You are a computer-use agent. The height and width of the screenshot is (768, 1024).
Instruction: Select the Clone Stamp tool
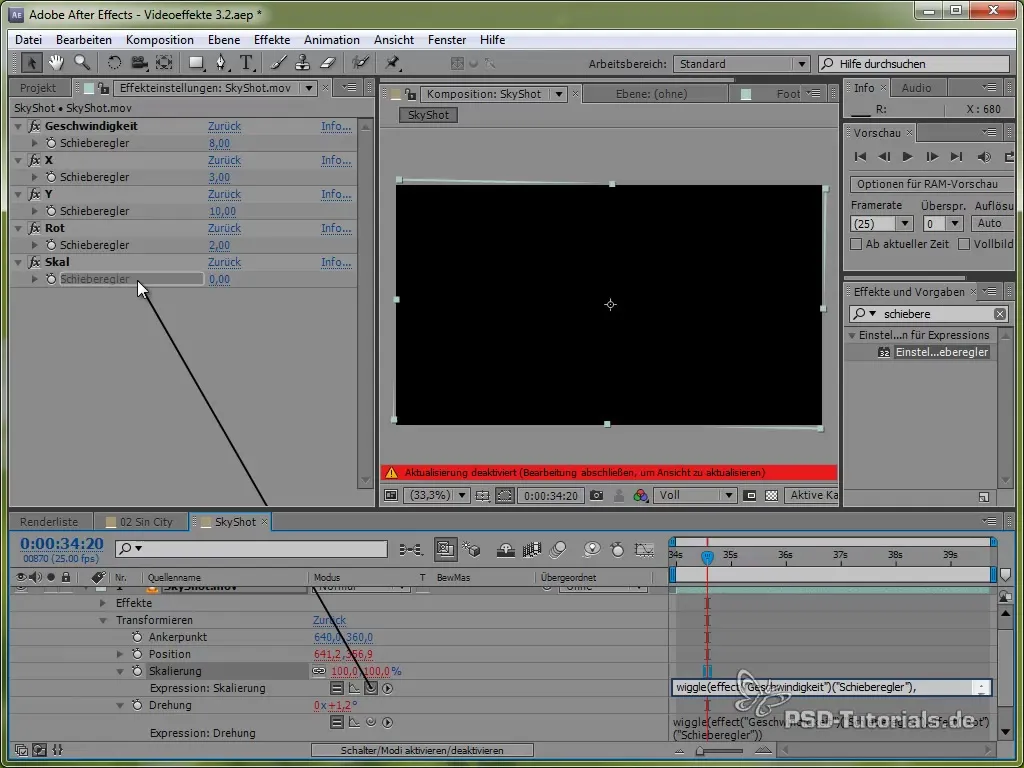302,63
